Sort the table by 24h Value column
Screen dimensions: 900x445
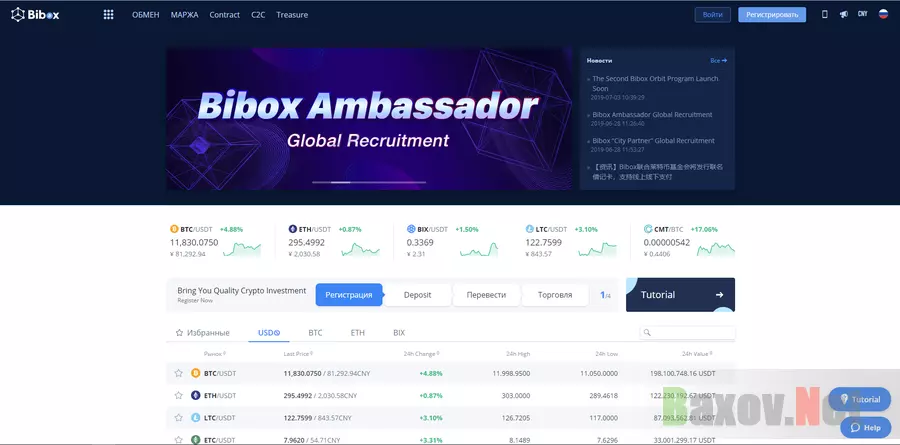(697, 354)
